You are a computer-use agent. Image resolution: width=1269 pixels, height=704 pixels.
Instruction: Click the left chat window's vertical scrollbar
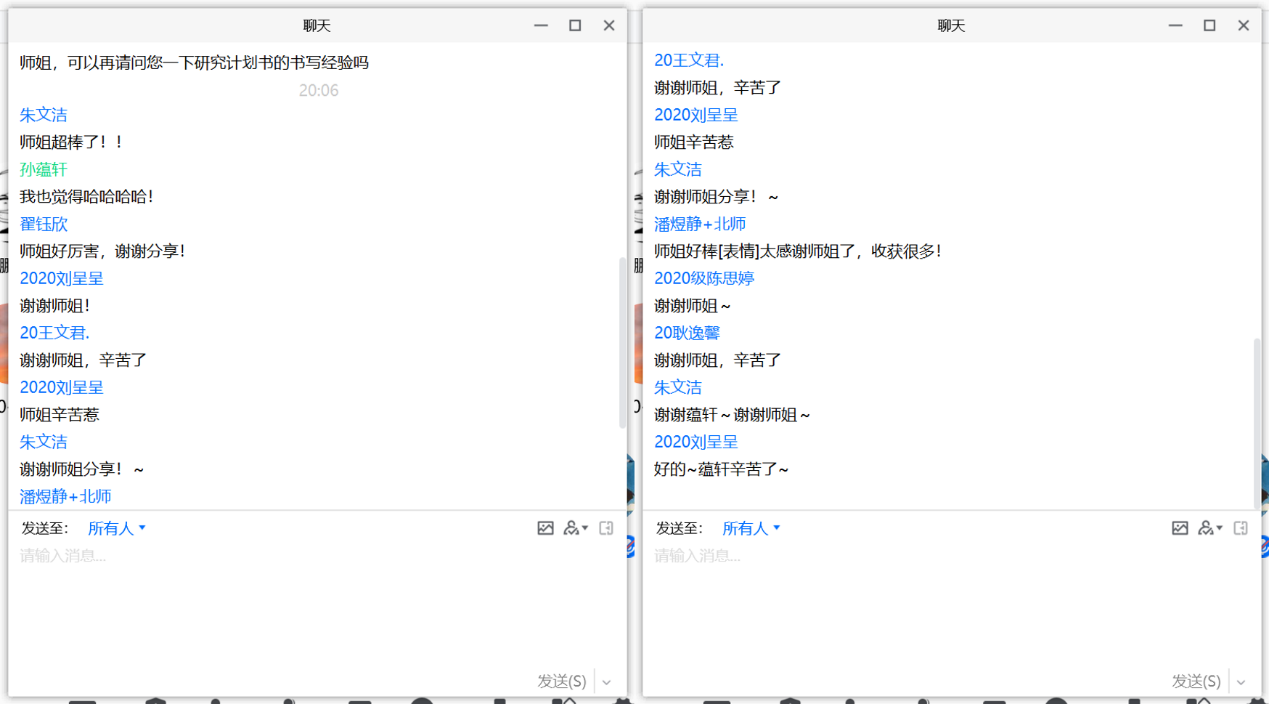(623, 342)
